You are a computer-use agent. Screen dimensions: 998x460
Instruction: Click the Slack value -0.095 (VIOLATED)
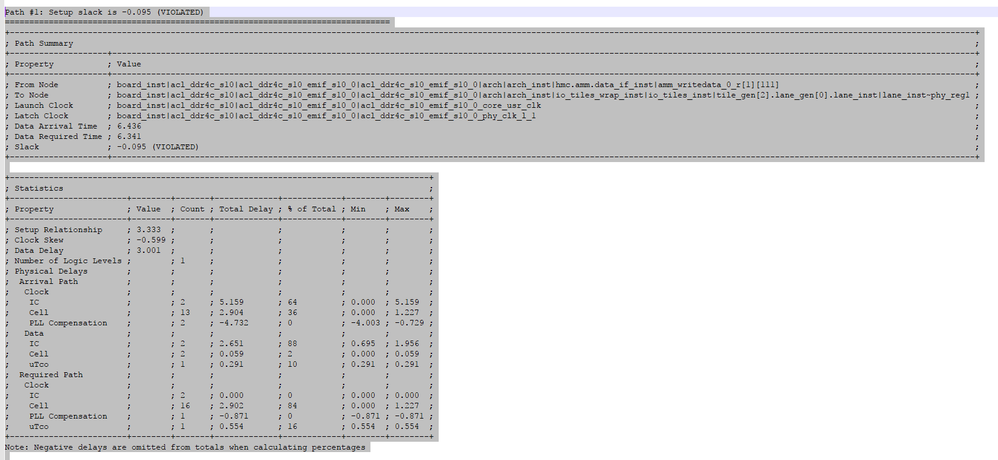[x=157, y=146]
